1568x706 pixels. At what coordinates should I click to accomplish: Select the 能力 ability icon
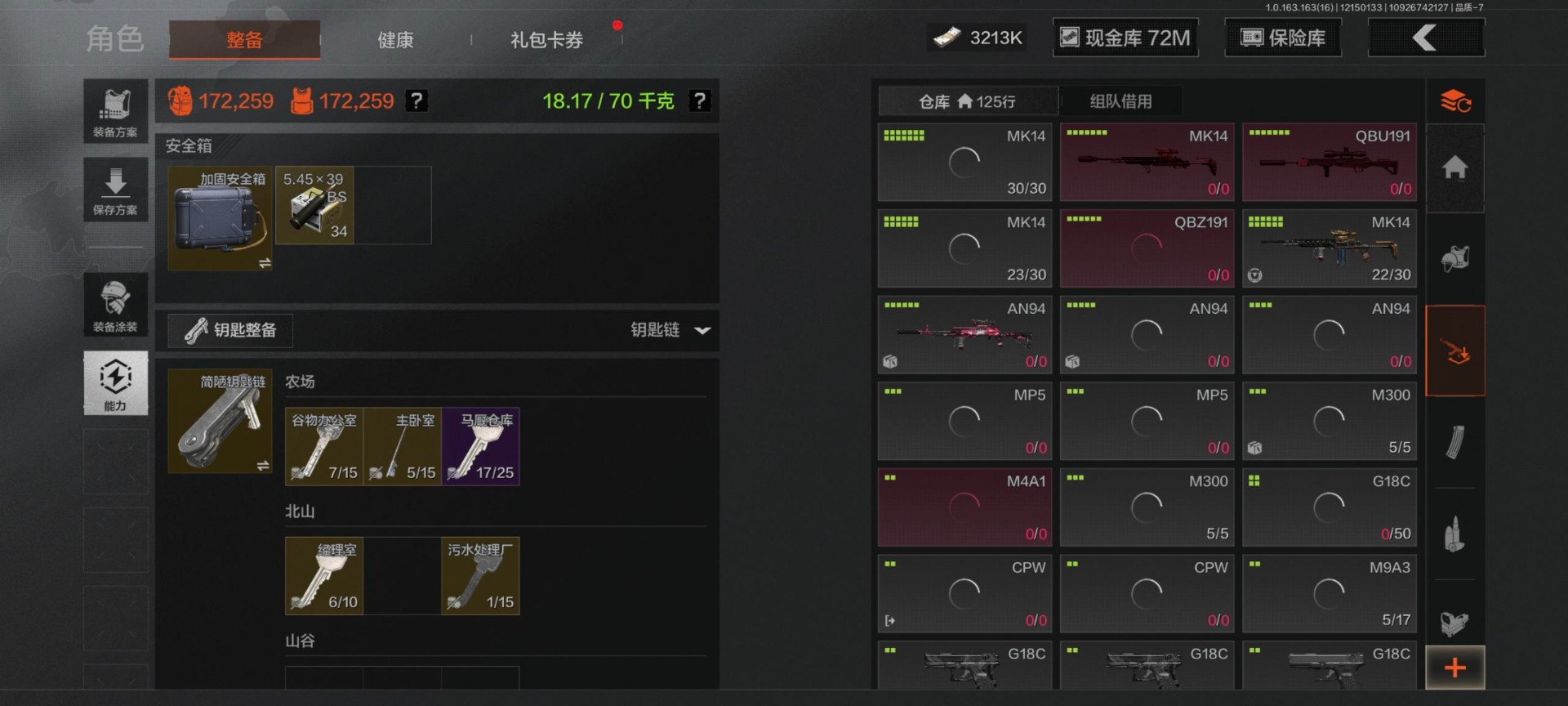(115, 383)
